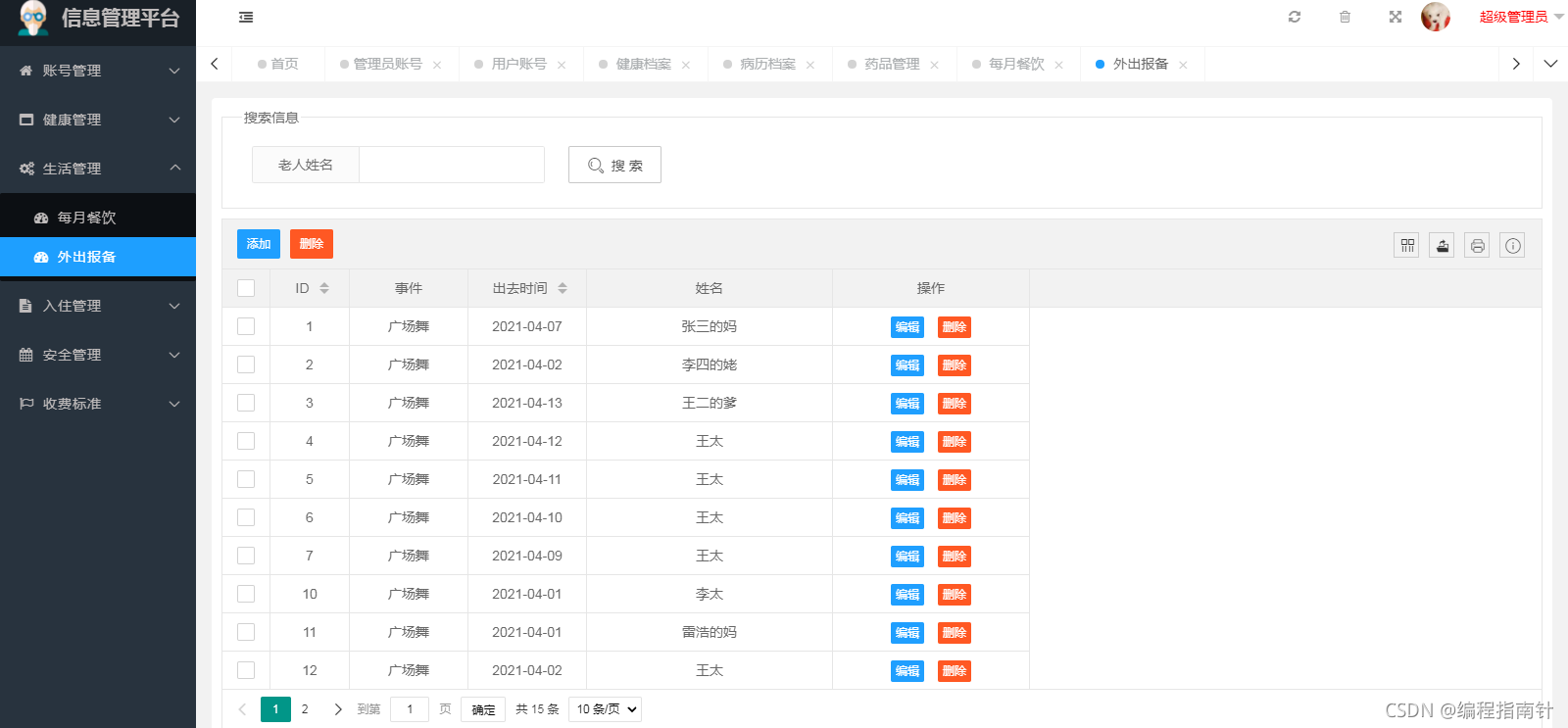The width and height of the screenshot is (1568, 728).
Task: Click the refresh icon in the top bar
Action: tap(1295, 17)
